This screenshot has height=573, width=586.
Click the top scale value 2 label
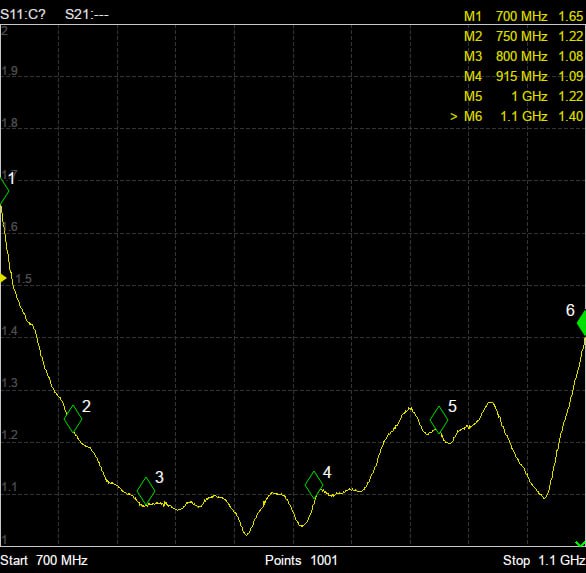pyautogui.click(x=4, y=31)
